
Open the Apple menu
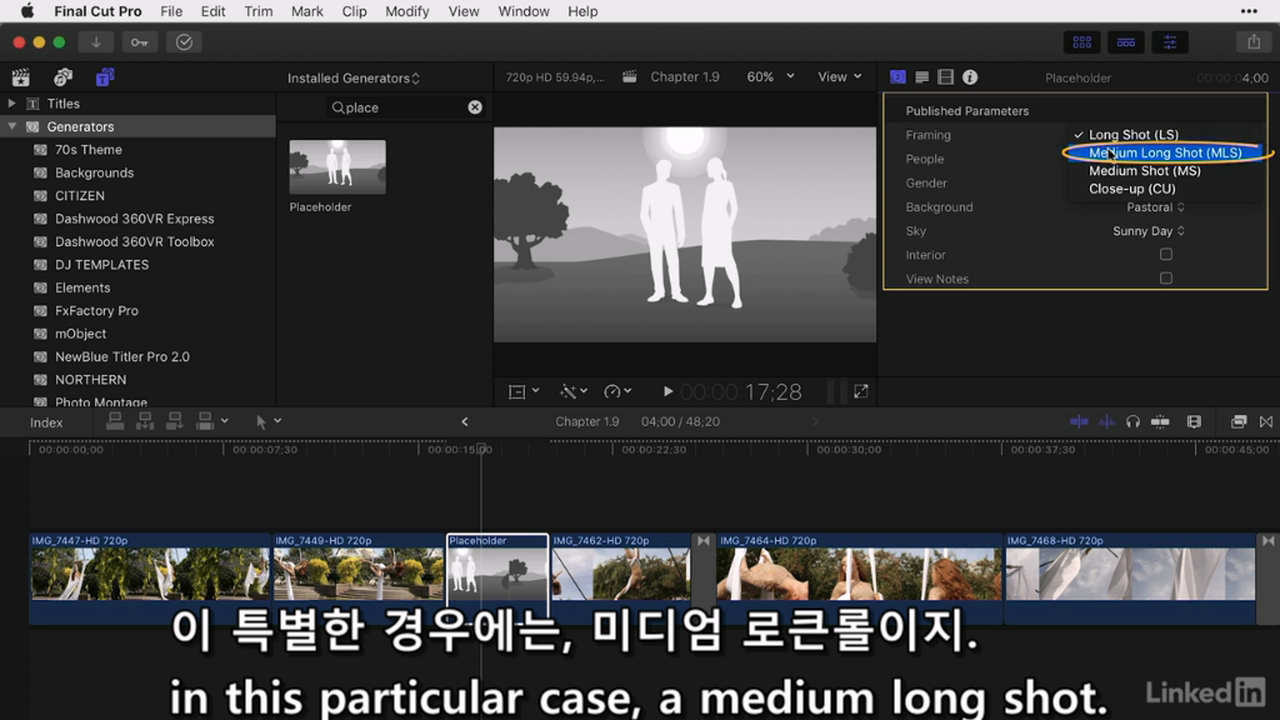point(26,12)
